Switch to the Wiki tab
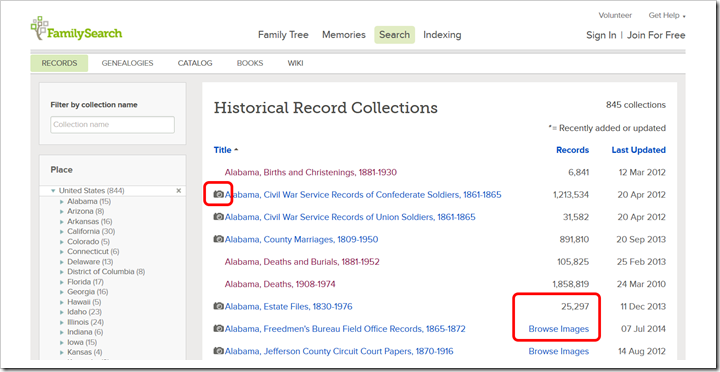Image resolution: width=720 pixels, height=372 pixels. [x=295, y=63]
